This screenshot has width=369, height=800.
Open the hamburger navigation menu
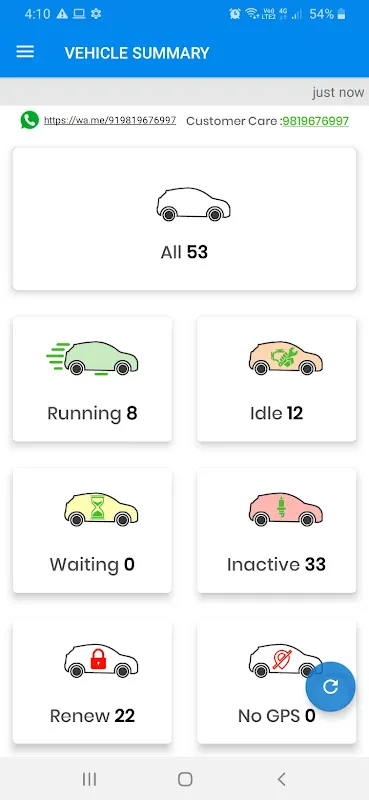pyautogui.click(x=25, y=52)
